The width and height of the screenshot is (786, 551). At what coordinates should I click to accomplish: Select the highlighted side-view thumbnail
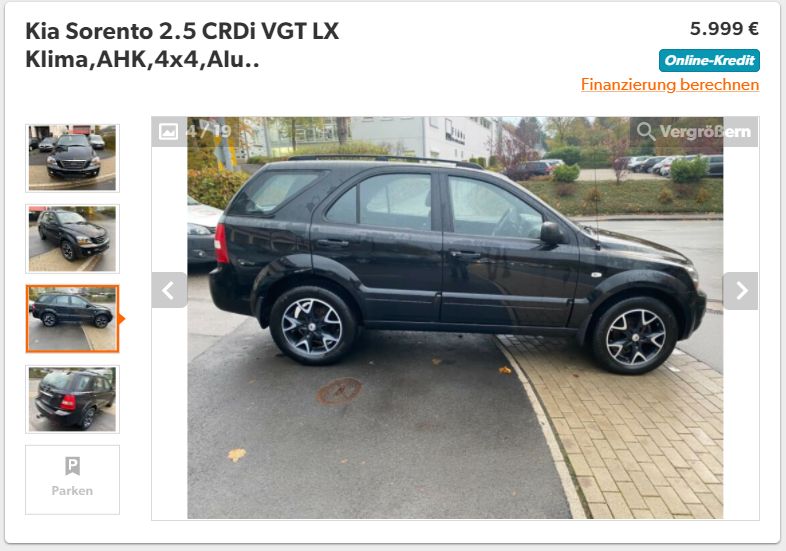(72, 319)
